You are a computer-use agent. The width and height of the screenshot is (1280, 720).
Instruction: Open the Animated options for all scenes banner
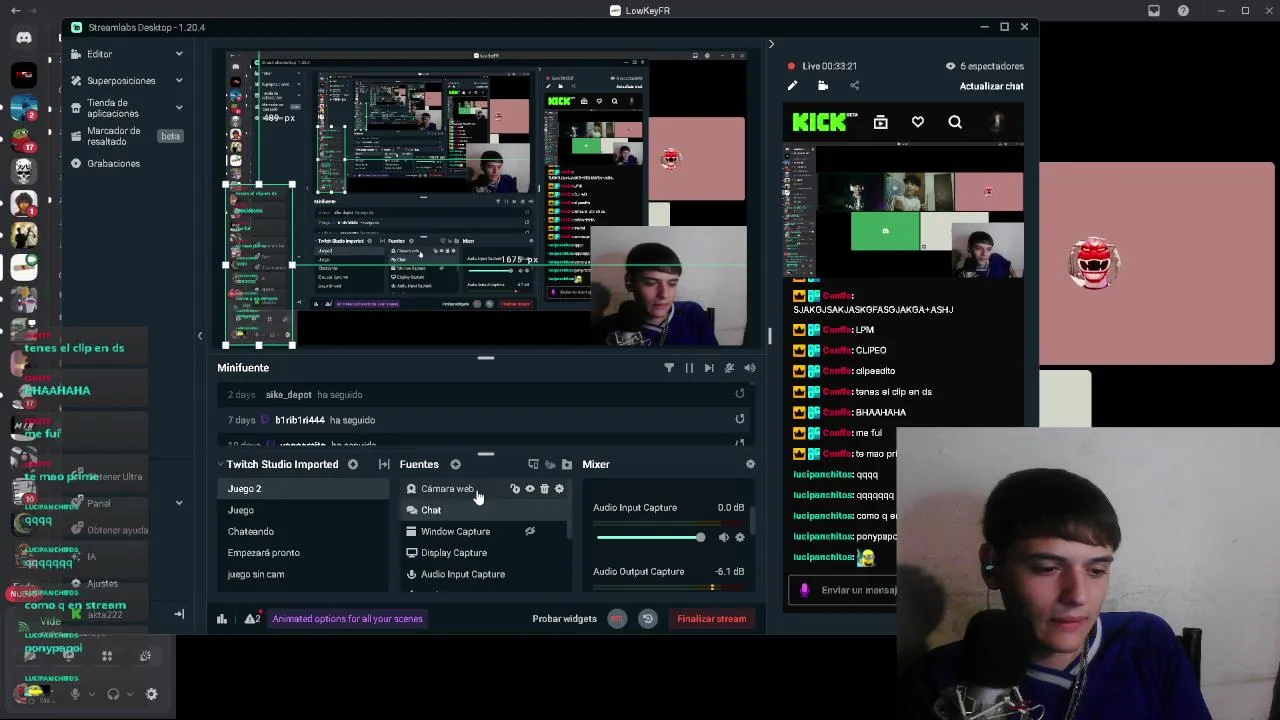coord(347,619)
